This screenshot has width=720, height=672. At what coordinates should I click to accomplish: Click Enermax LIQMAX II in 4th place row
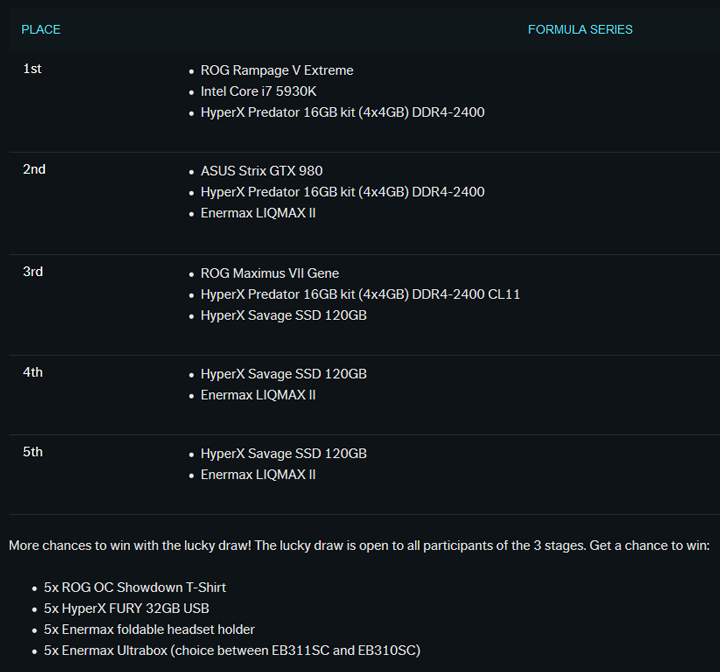coord(258,395)
